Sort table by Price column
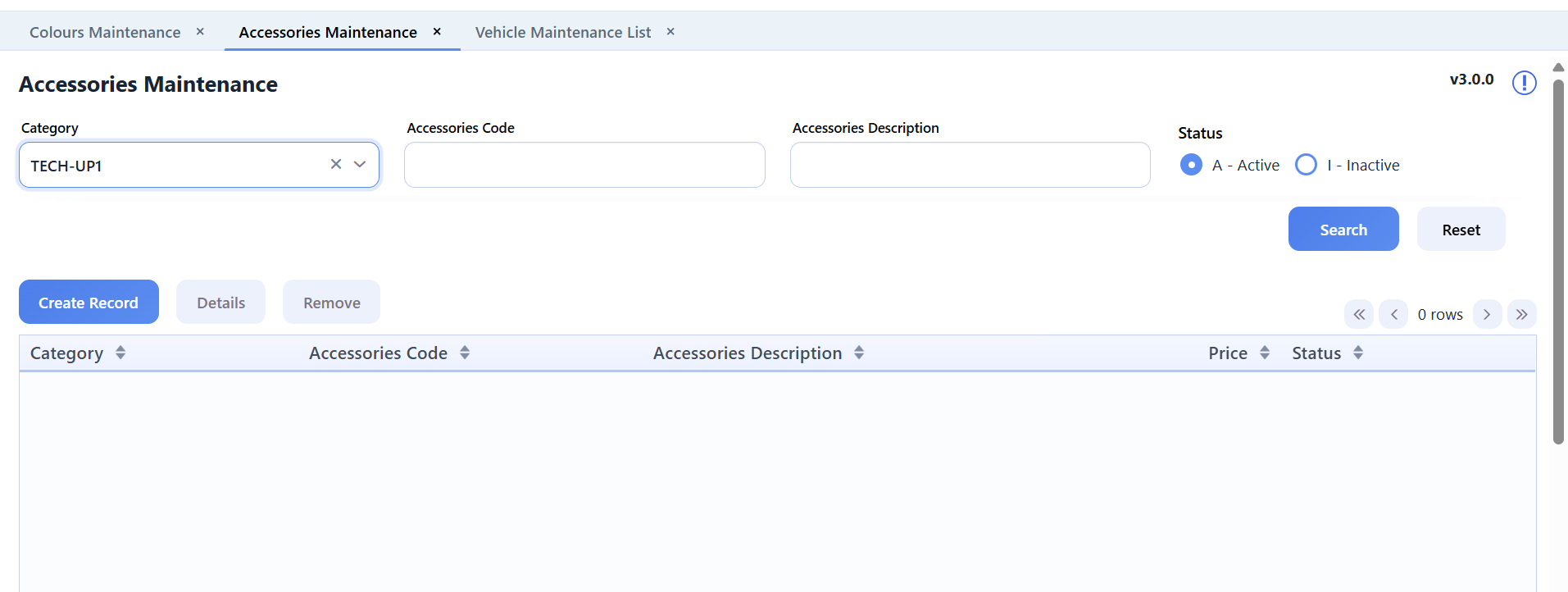This screenshot has height=592, width=1568. [1265, 353]
